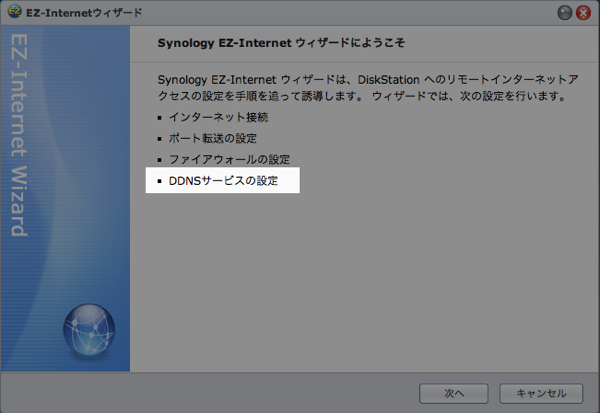
Task: Click the gray round button in title bar
Action: tap(564, 13)
